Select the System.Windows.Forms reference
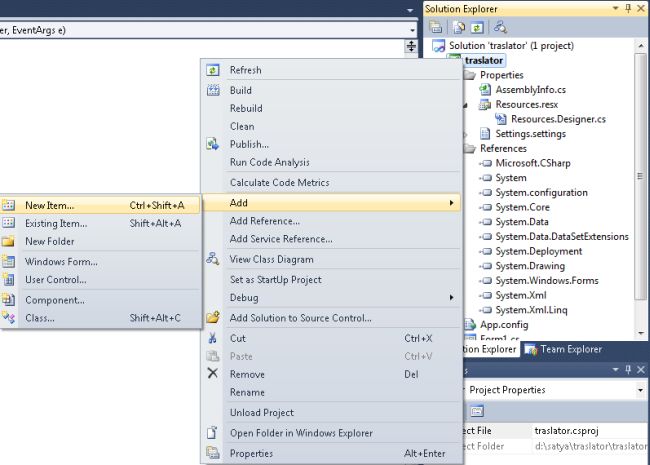This screenshot has height=465, width=650. tap(547, 281)
